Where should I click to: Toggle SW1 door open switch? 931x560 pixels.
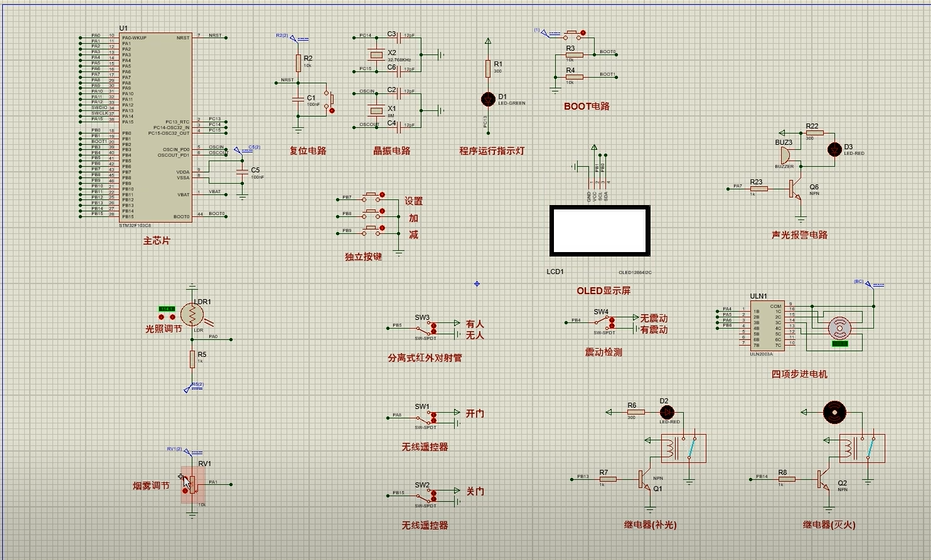pyautogui.click(x=432, y=415)
